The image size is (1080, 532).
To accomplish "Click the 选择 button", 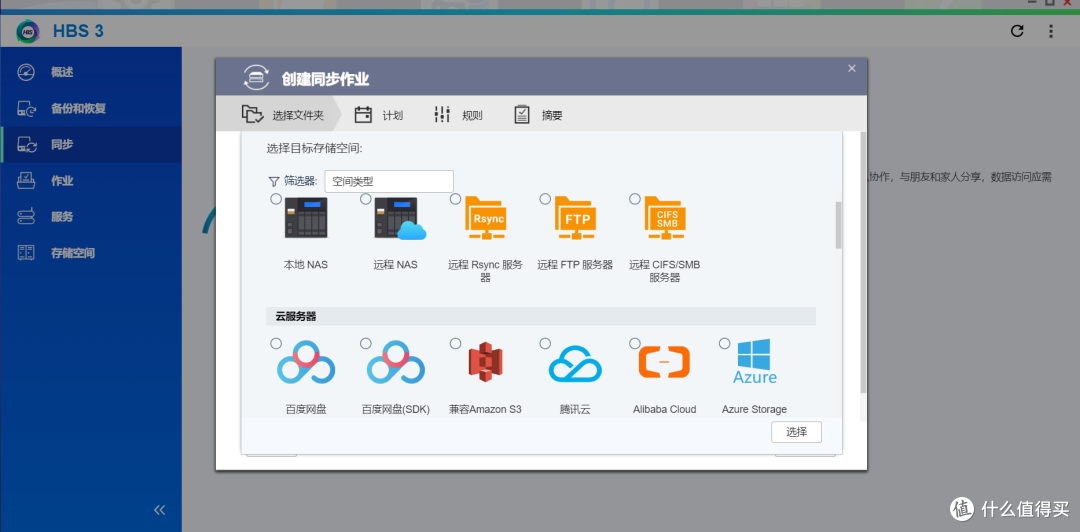I will 796,432.
